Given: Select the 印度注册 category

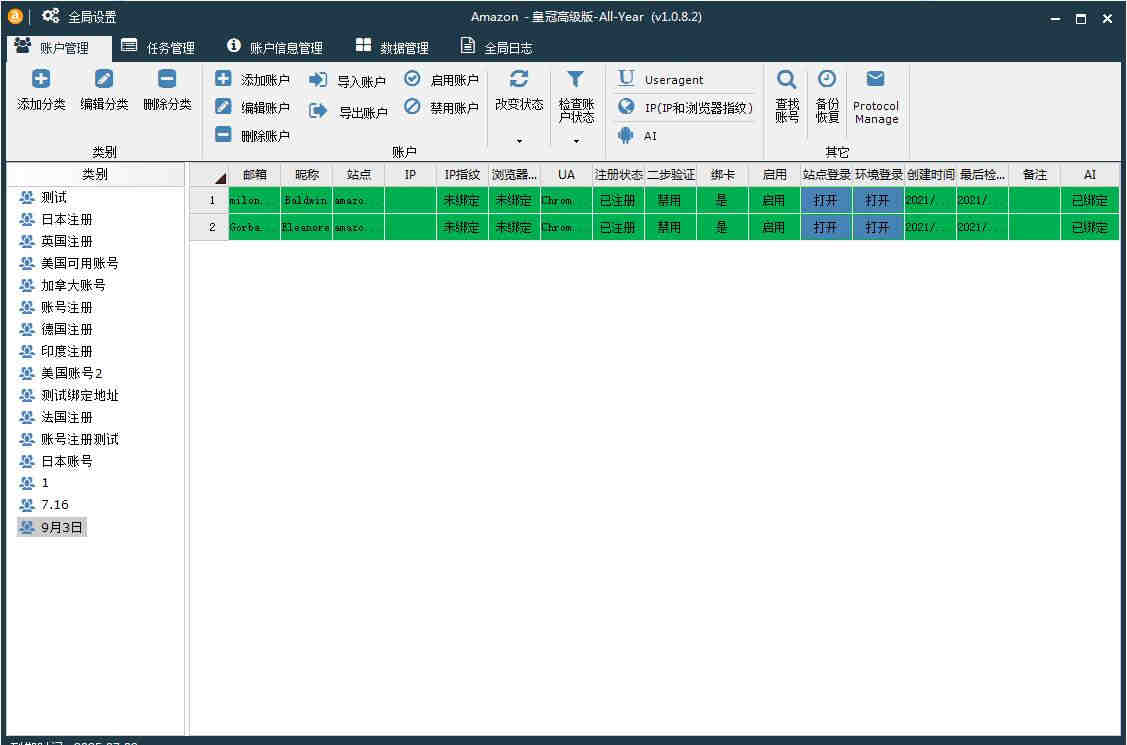Looking at the screenshot, I should point(67,351).
